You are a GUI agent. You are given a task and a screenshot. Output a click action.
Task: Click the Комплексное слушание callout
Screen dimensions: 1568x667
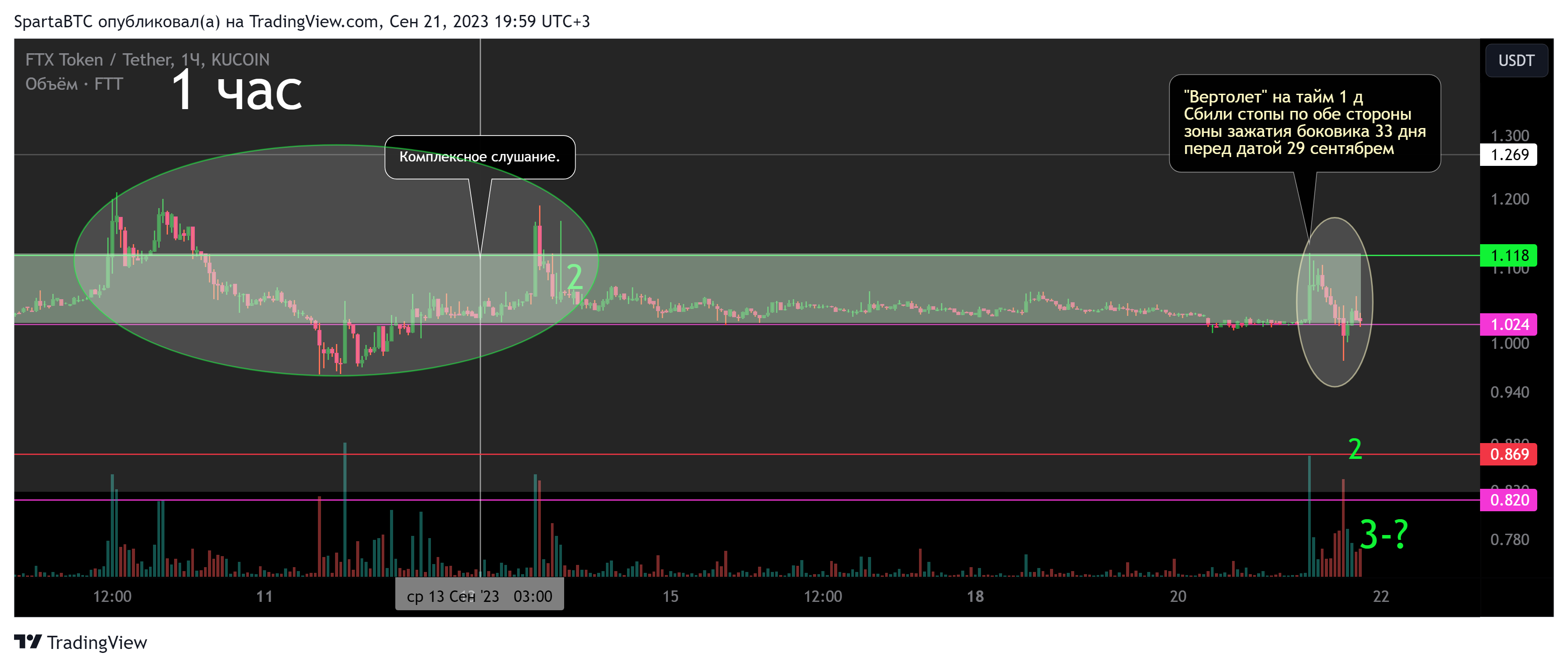pyautogui.click(x=480, y=157)
